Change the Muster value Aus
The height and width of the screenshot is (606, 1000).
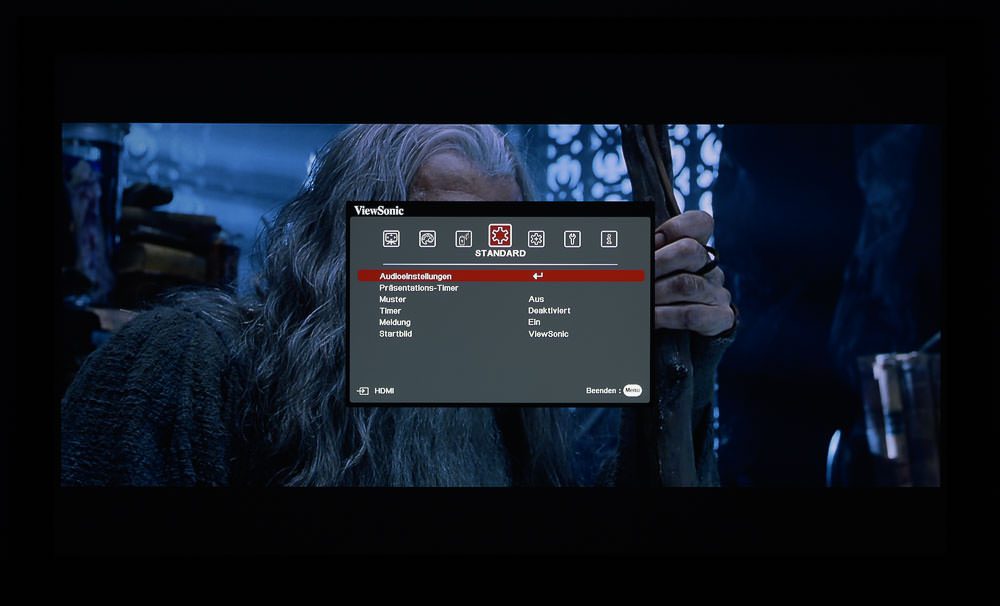pos(536,299)
